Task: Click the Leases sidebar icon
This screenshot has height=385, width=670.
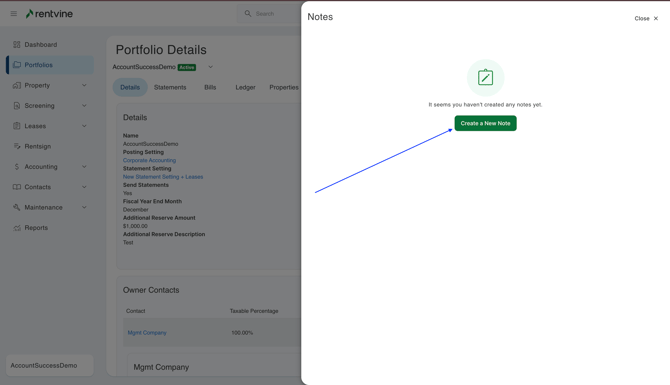Action: tap(17, 126)
